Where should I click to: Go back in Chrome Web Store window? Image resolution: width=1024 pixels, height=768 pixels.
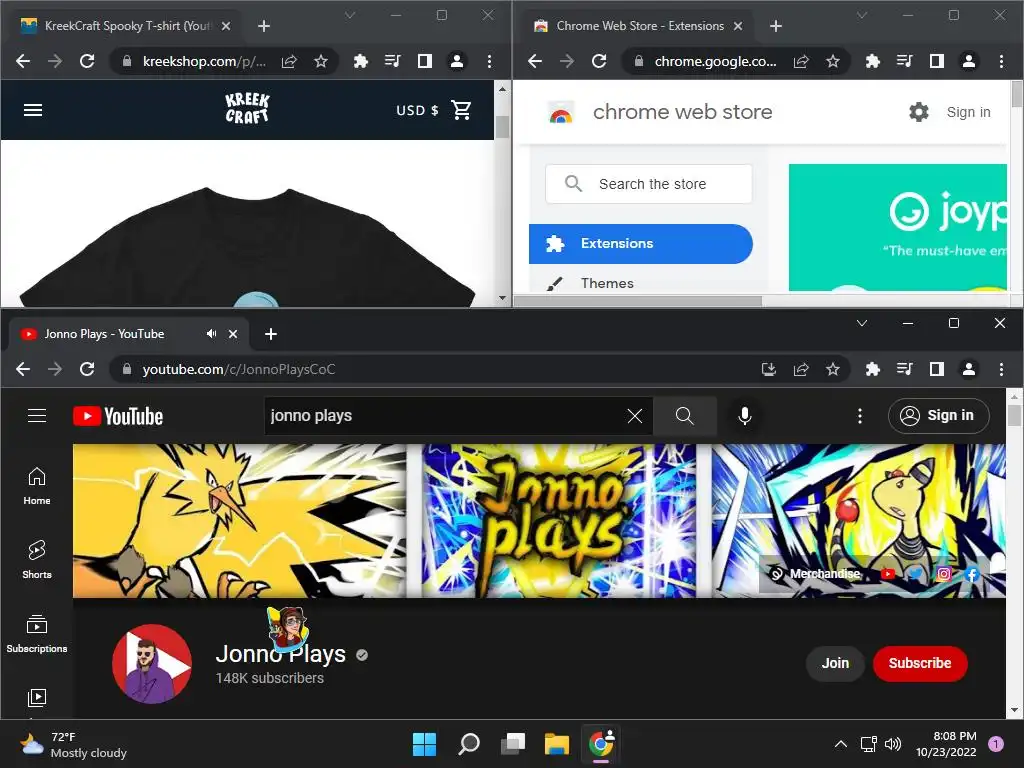(535, 61)
